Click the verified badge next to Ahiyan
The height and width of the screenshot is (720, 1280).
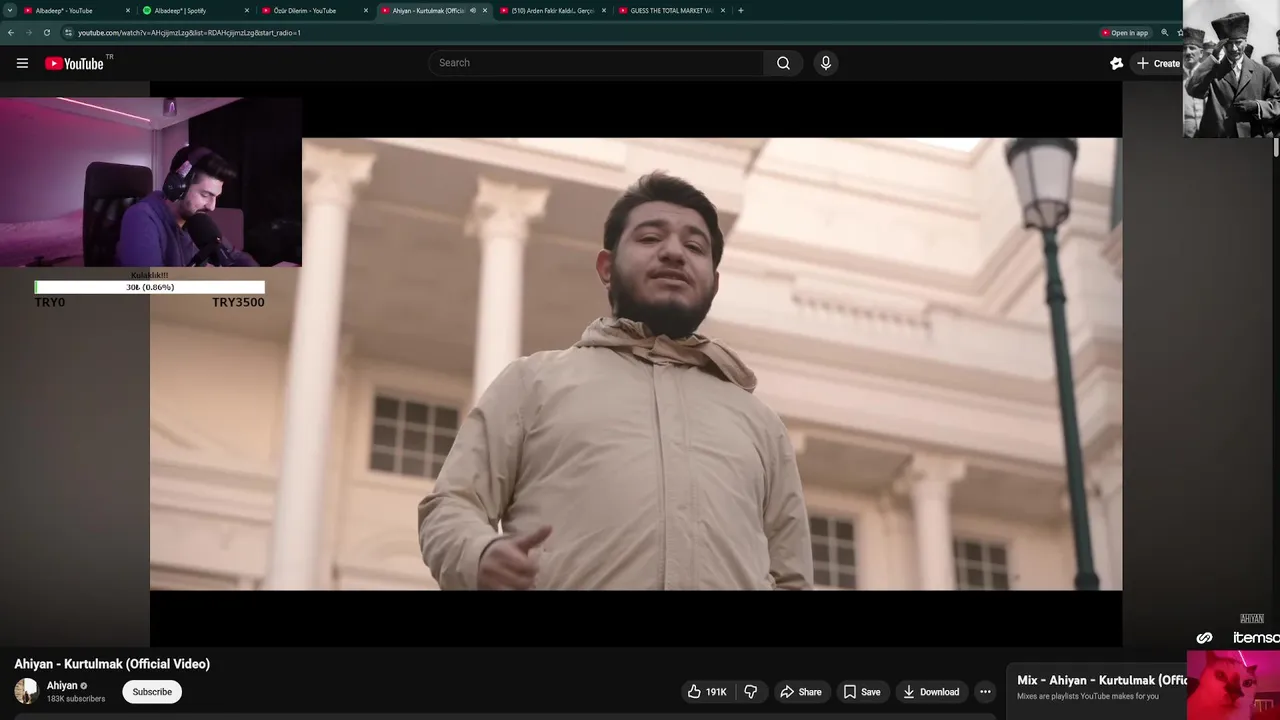(x=84, y=686)
